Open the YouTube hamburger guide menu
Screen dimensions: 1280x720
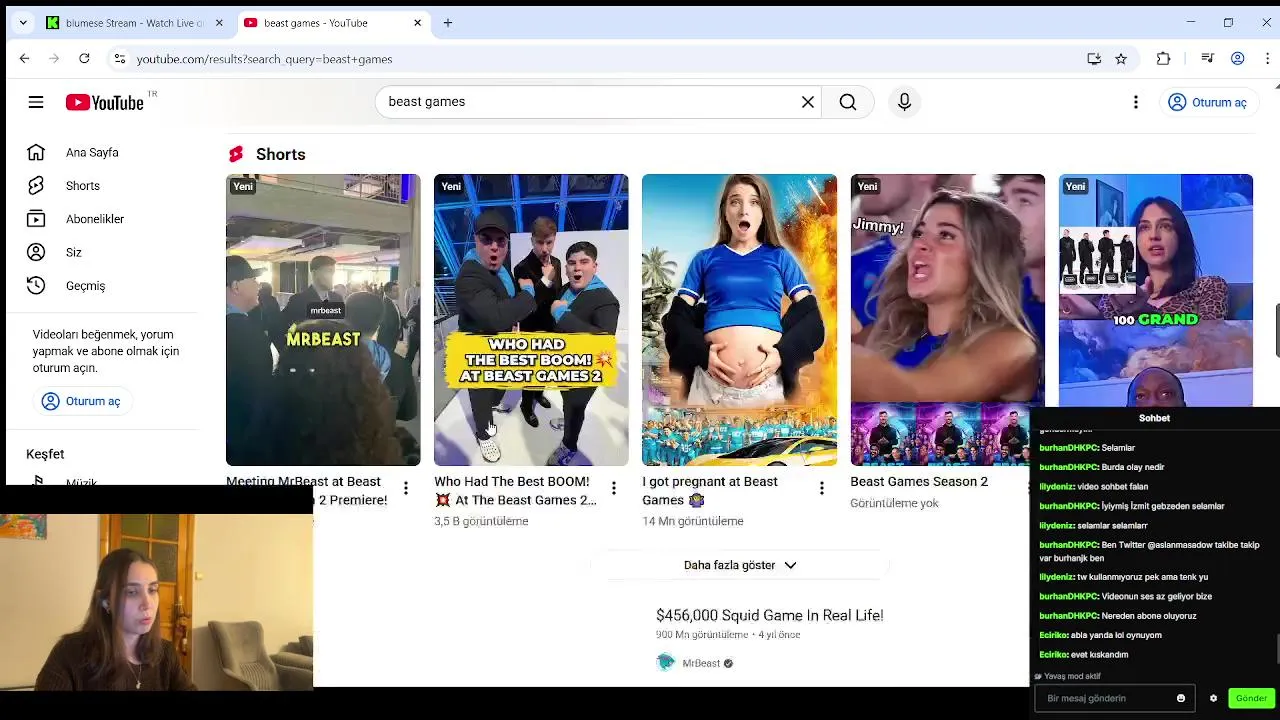(36, 102)
